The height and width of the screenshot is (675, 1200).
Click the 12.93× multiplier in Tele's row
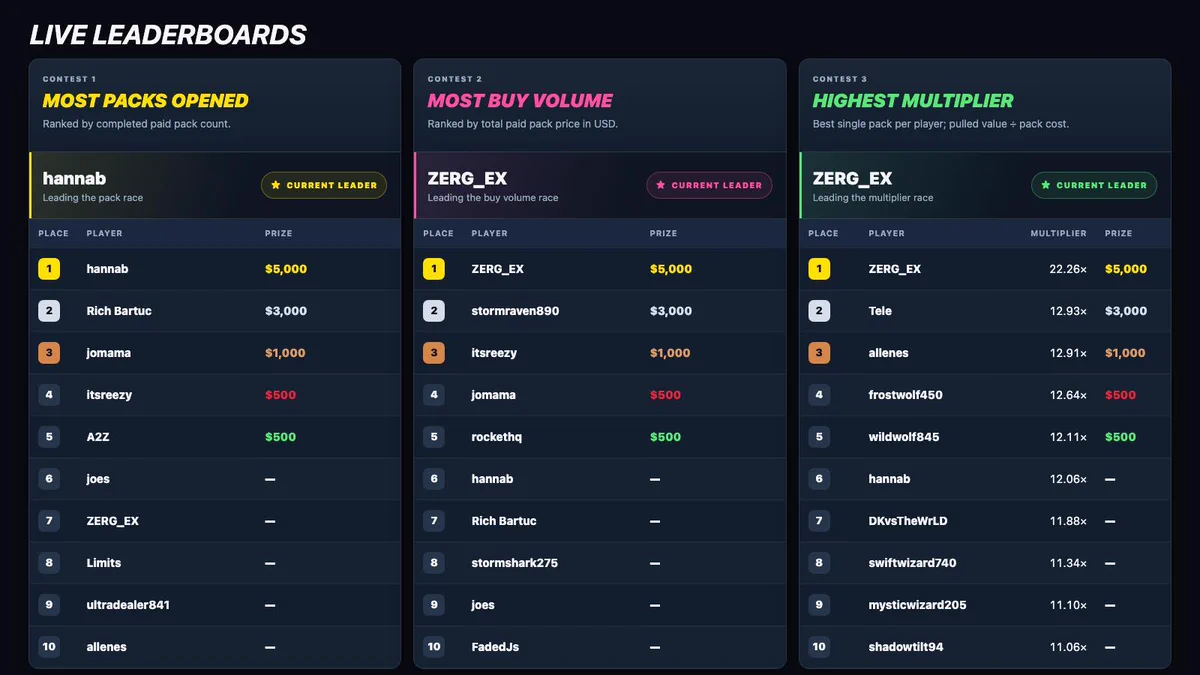1068,311
